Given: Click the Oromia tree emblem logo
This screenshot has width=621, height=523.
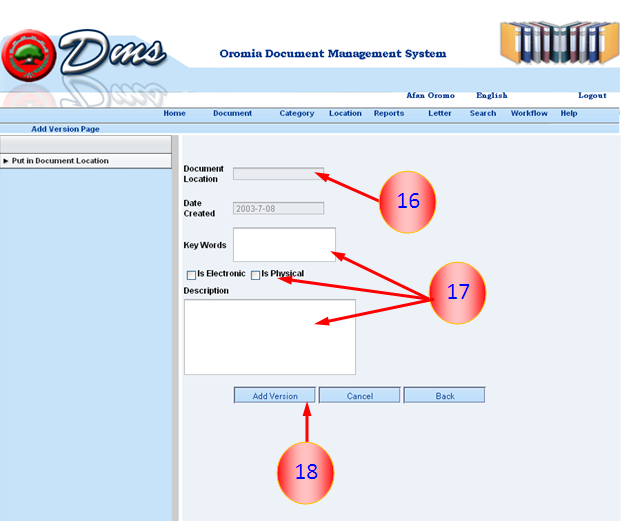Looking at the screenshot, I should coord(29,55).
